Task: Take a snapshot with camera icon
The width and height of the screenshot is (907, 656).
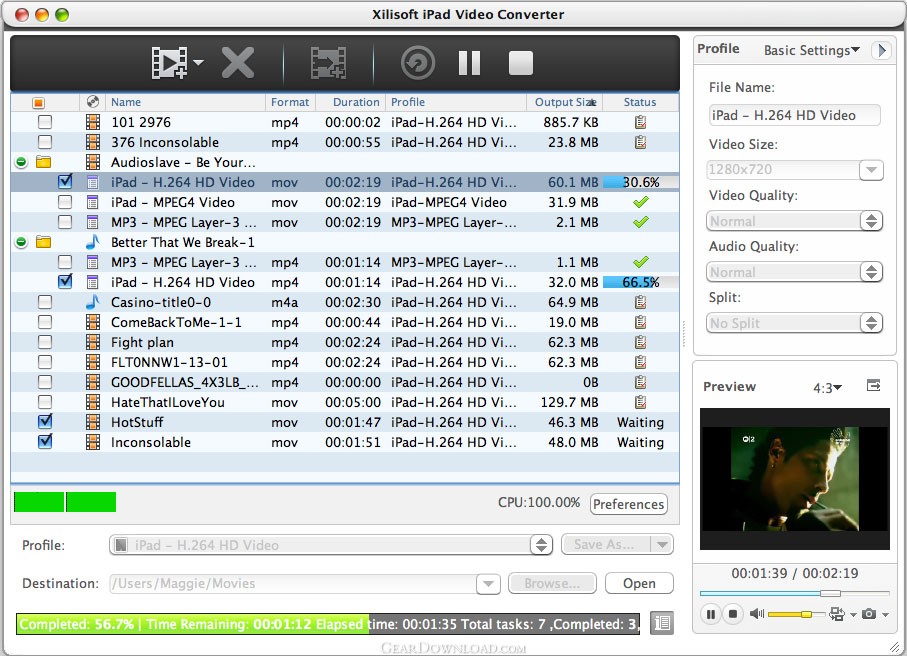Action: (x=869, y=614)
